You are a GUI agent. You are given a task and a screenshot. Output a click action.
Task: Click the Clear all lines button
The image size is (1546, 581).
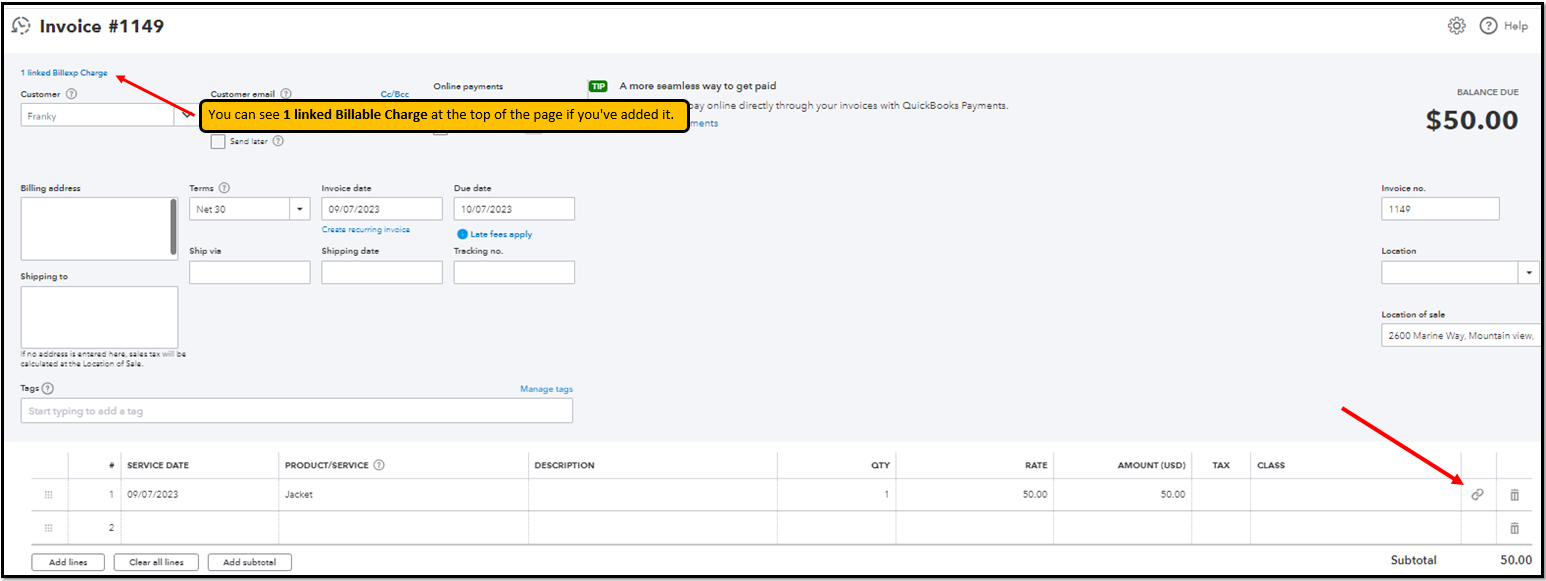pyautogui.click(x=156, y=561)
